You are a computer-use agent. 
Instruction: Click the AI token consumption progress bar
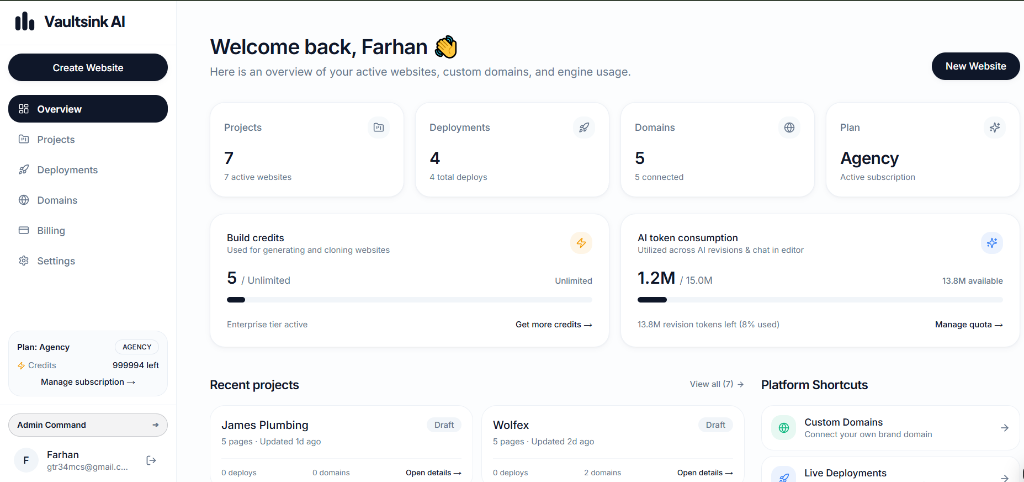(x=820, y=300)
